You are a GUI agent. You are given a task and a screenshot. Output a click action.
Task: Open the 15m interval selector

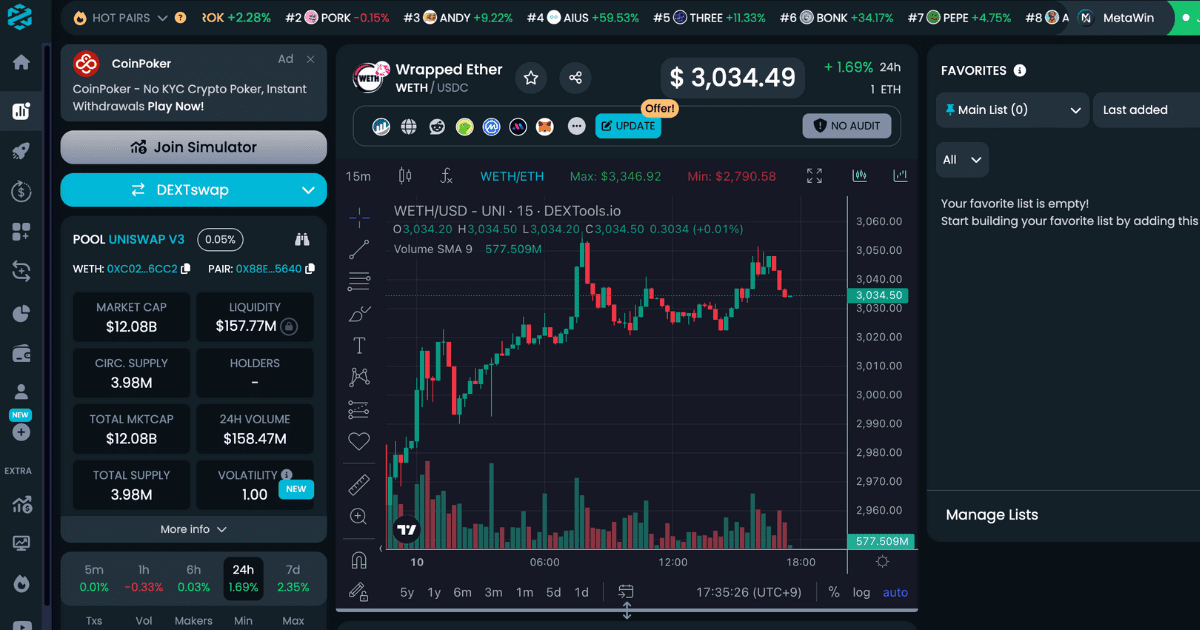point(358,176)
